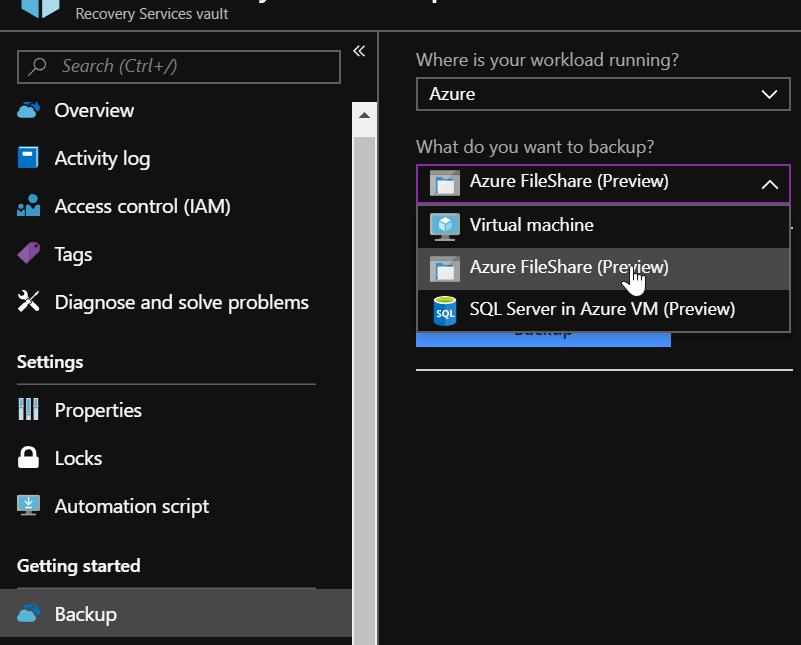
Task: Click the Diagnose and solve problems wrench icon
Action: [28, 302]
